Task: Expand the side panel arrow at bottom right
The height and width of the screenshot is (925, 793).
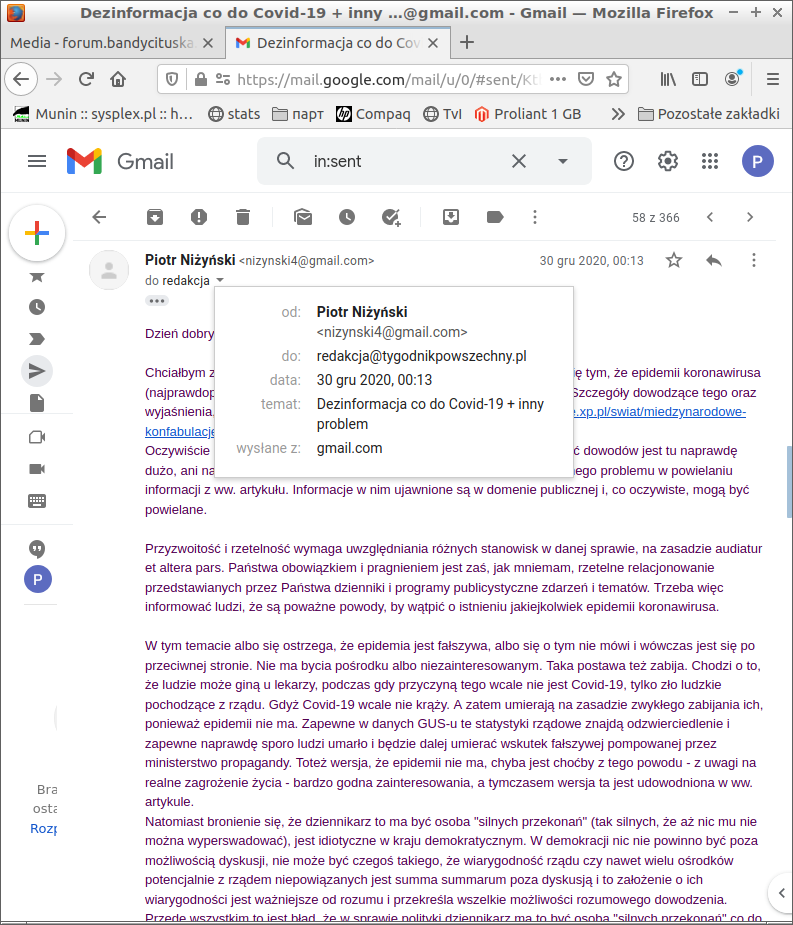Action: click(x=782, y=893)
